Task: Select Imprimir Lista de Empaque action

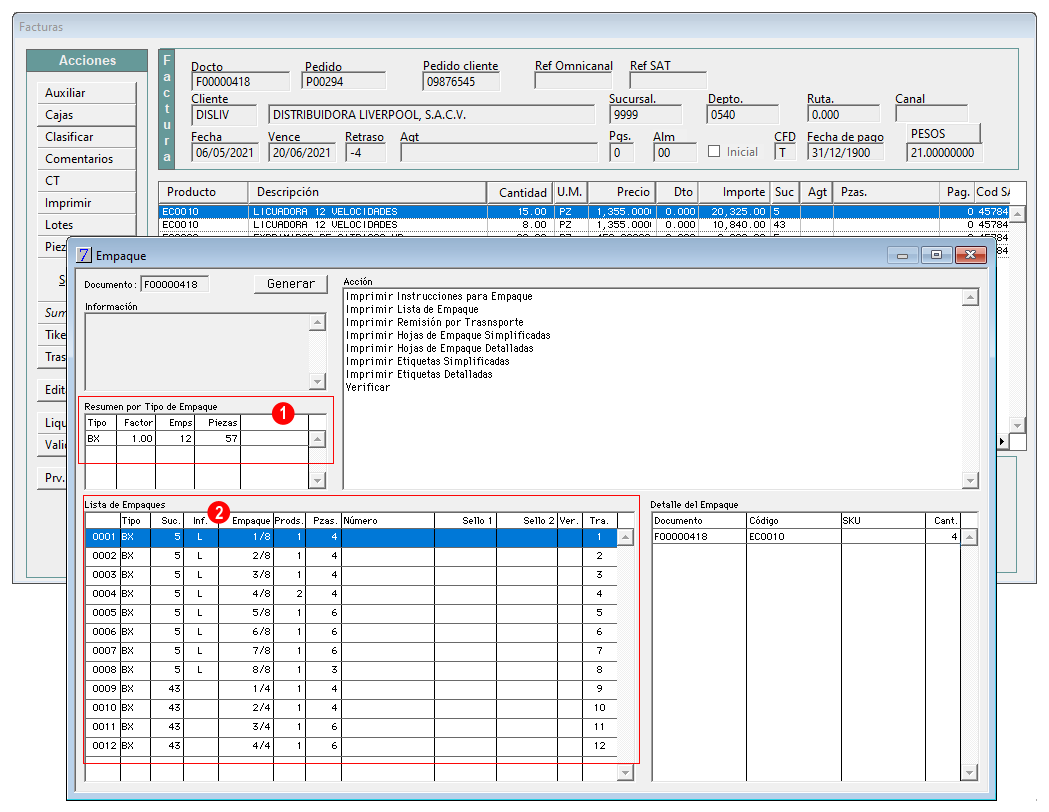Action: [412, 309]
